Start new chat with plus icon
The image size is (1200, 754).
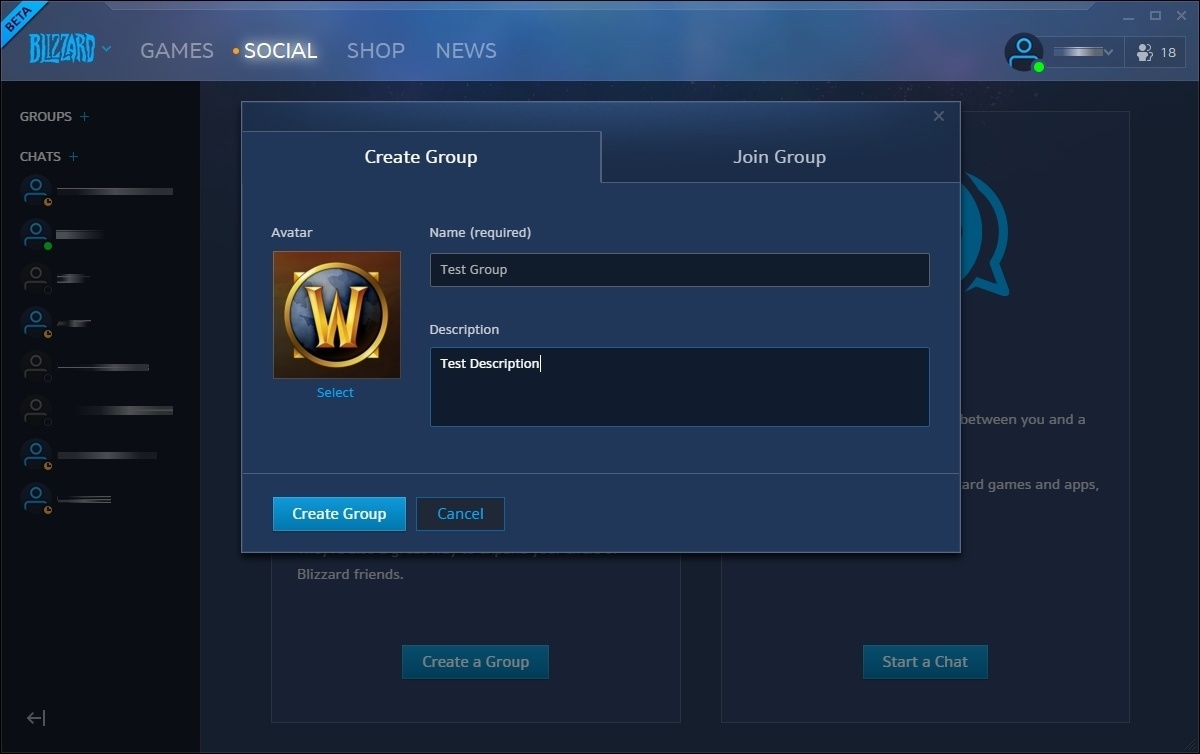tap(73, 157)
